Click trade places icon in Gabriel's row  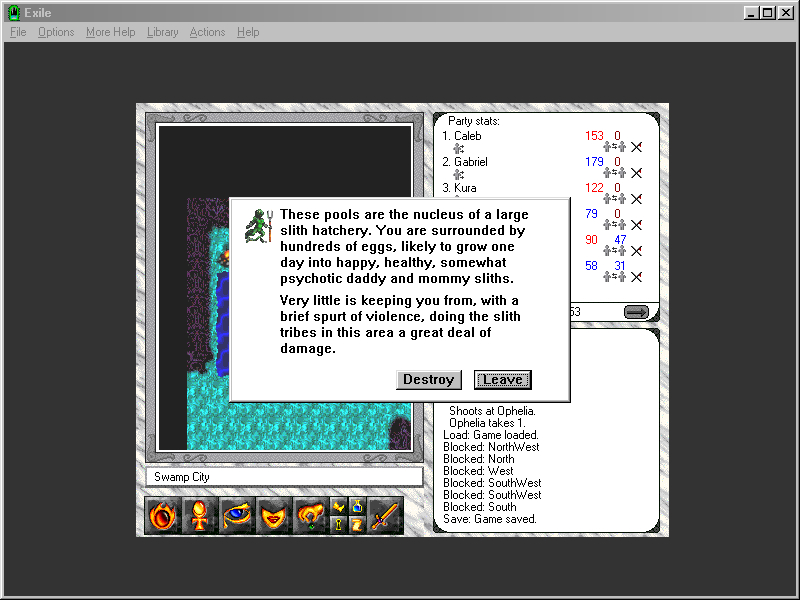coord(614,173)
